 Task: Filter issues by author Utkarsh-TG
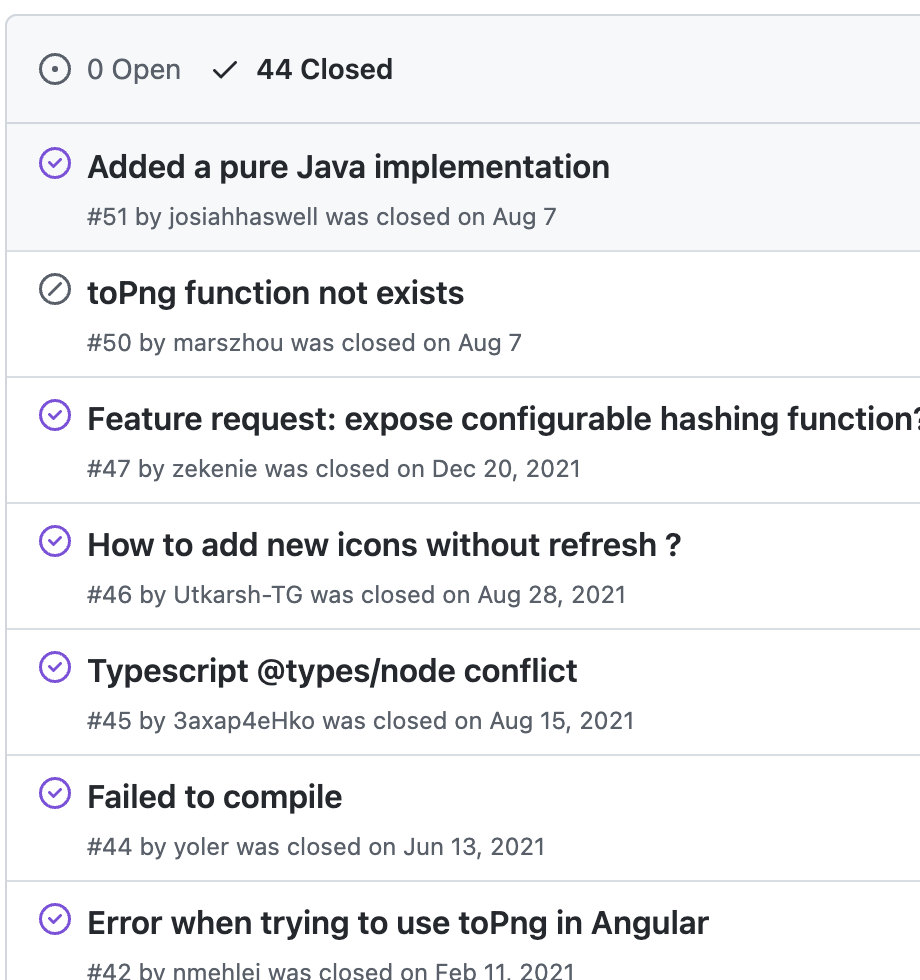click(x=238, y=595)
